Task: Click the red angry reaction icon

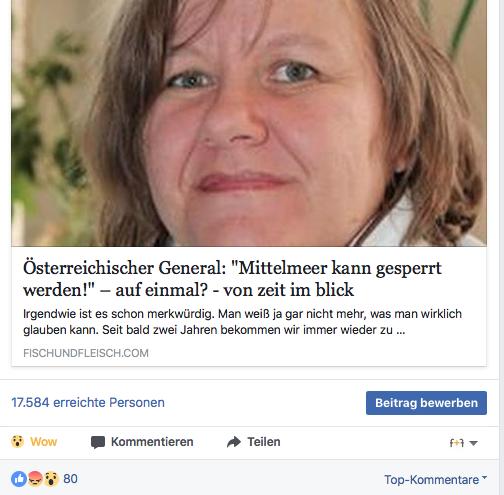Action: click(x=35, y=479)
